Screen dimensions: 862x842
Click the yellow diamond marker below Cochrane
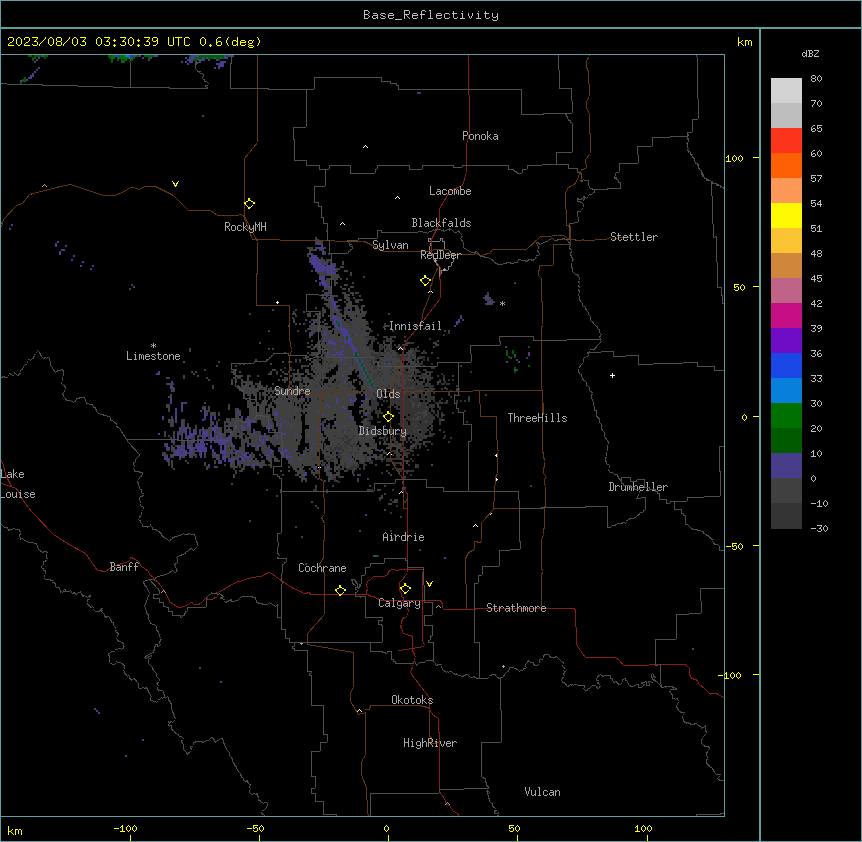coord(340,591)
